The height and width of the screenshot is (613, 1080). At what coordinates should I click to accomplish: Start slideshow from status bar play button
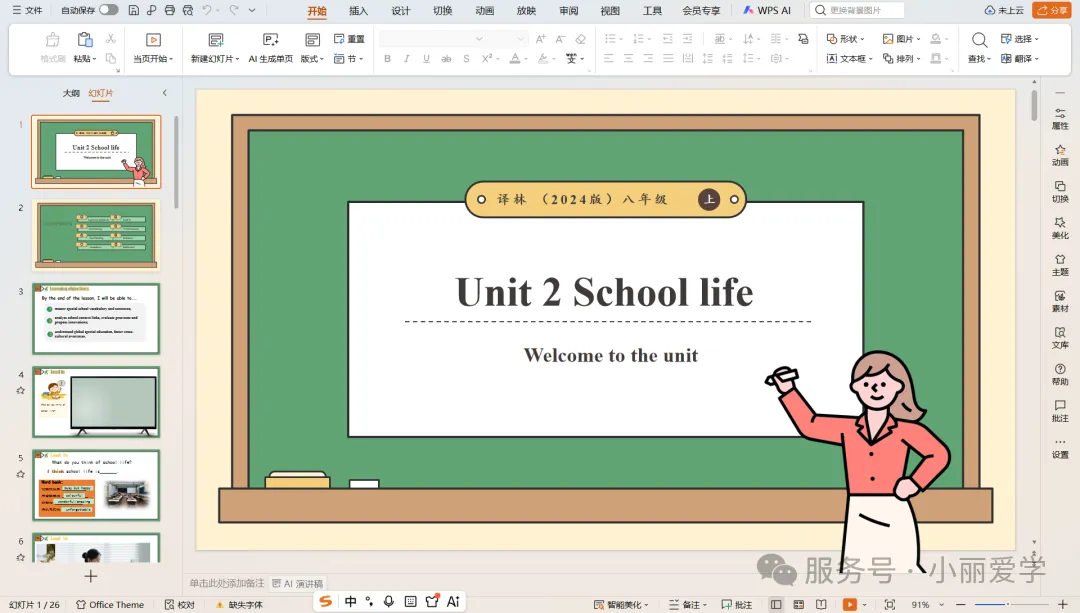click(849, 604)
